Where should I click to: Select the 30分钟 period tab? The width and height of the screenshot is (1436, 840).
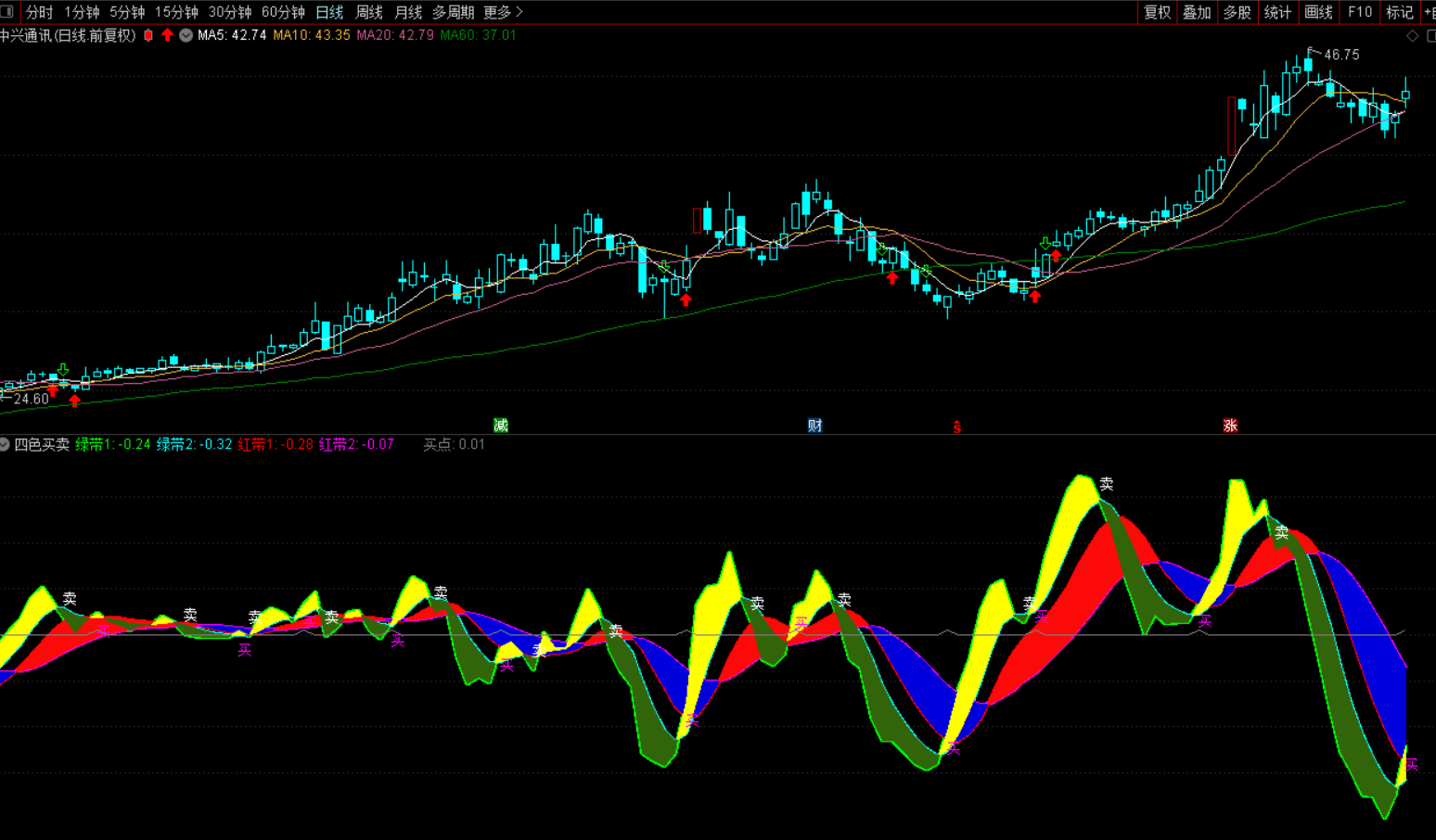pyautogui.click(x=230, y=12)
